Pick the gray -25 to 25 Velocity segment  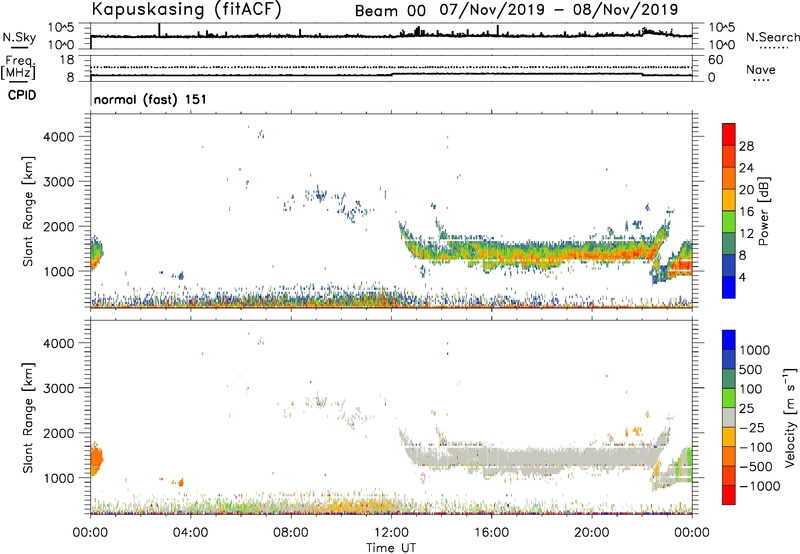(x=729, y=418)
